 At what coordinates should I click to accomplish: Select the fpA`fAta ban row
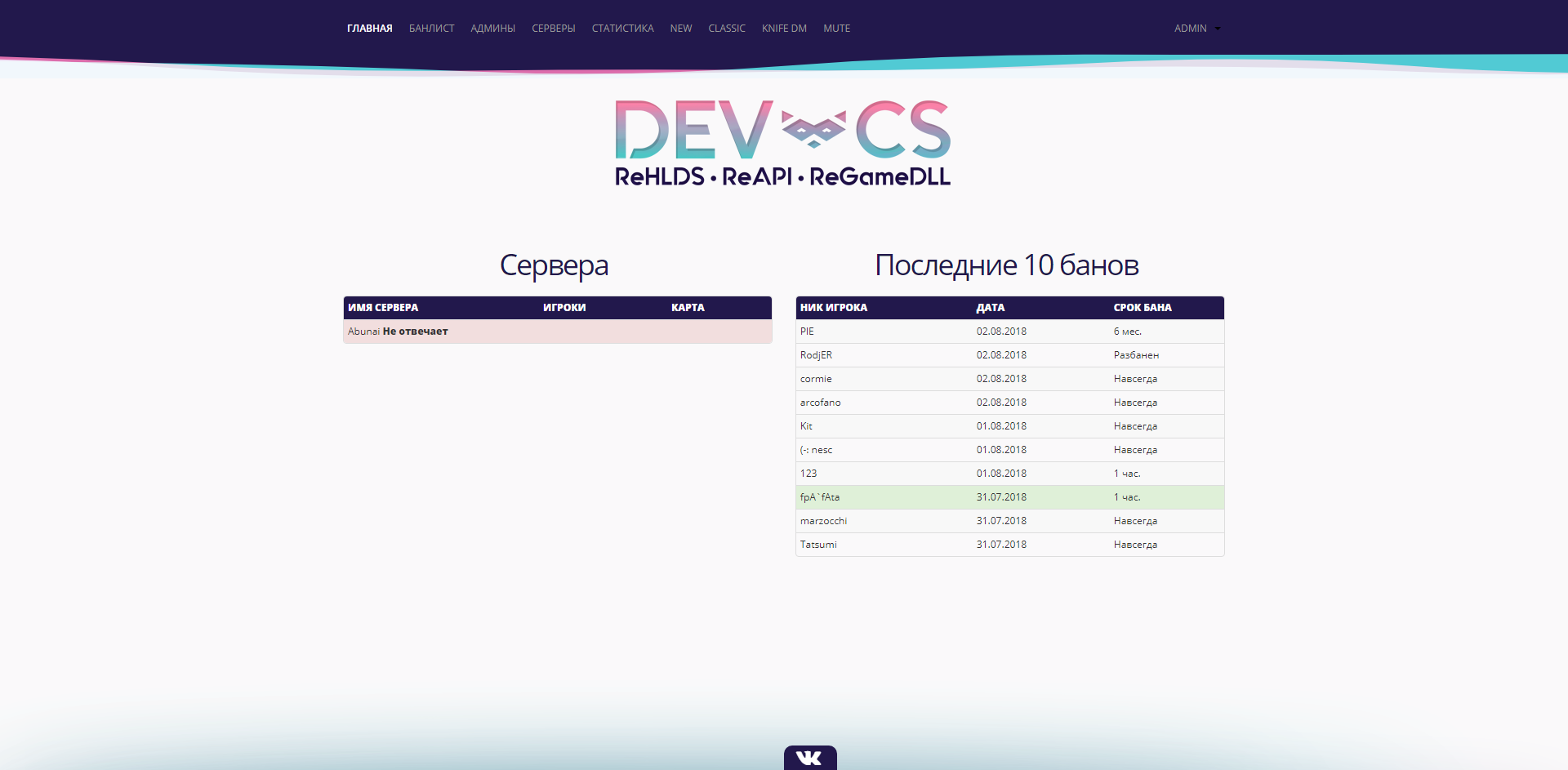coord(1010,497)
